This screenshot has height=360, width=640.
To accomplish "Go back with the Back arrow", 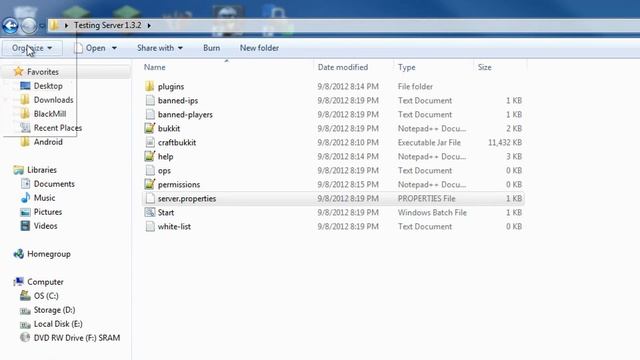I will (x=10, y=25).
